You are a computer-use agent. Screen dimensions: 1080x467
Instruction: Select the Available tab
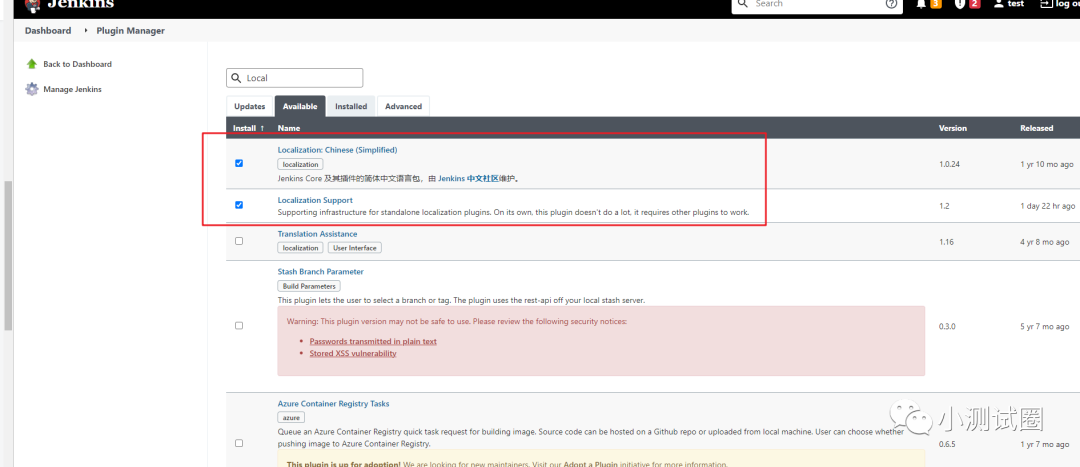click(300, 106)
